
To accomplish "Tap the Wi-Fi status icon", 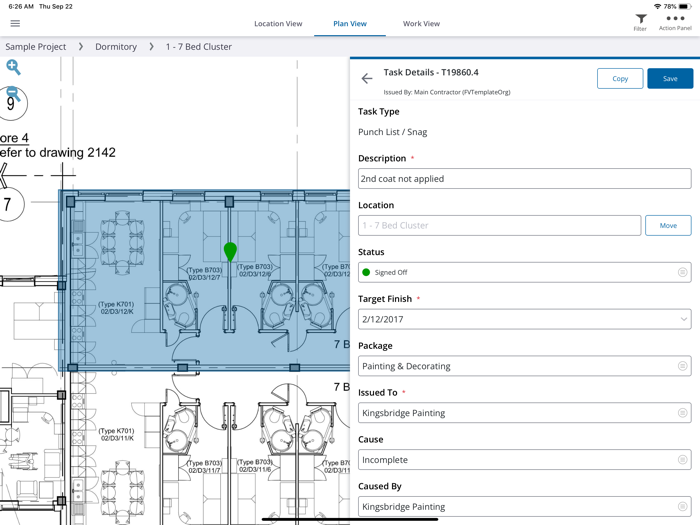I will [658, 6].
